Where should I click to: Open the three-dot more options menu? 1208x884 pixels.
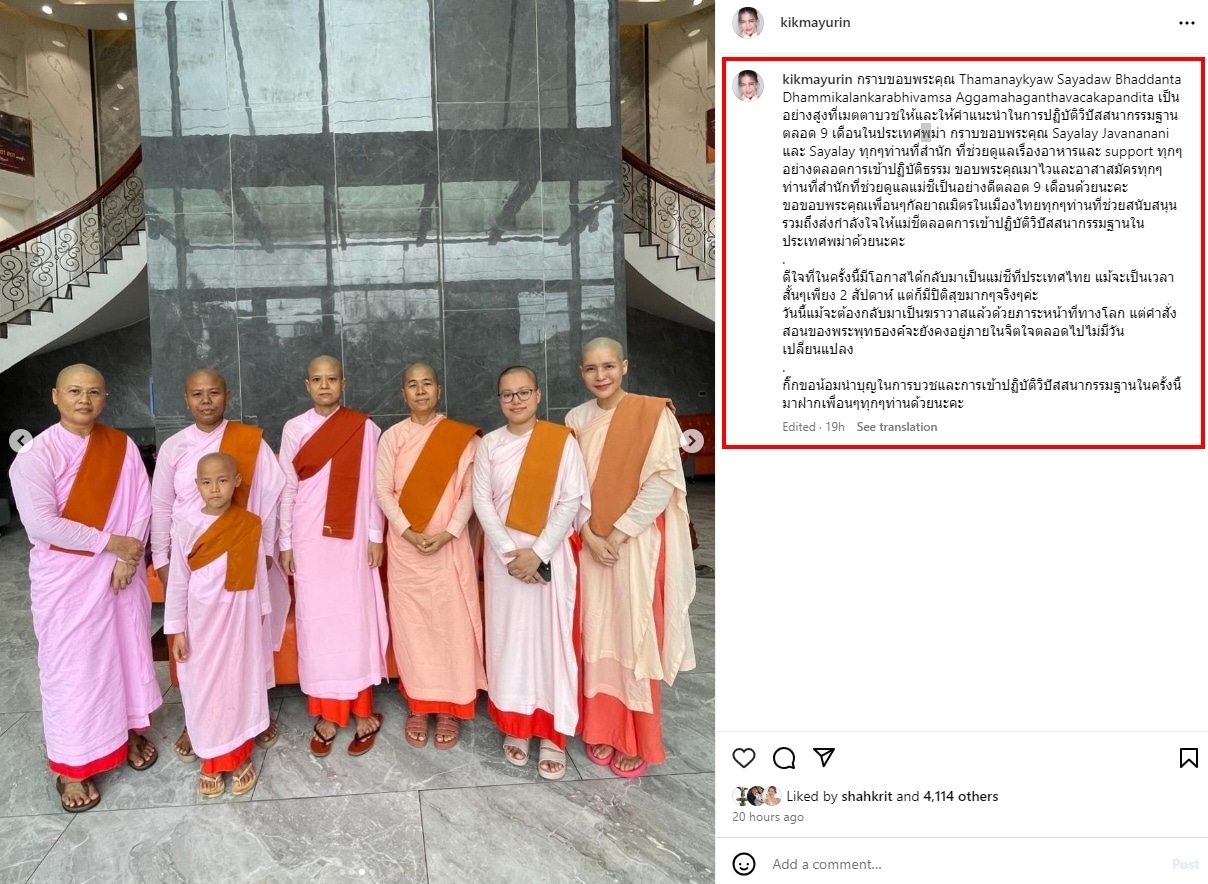click(x=1186, y=22)
